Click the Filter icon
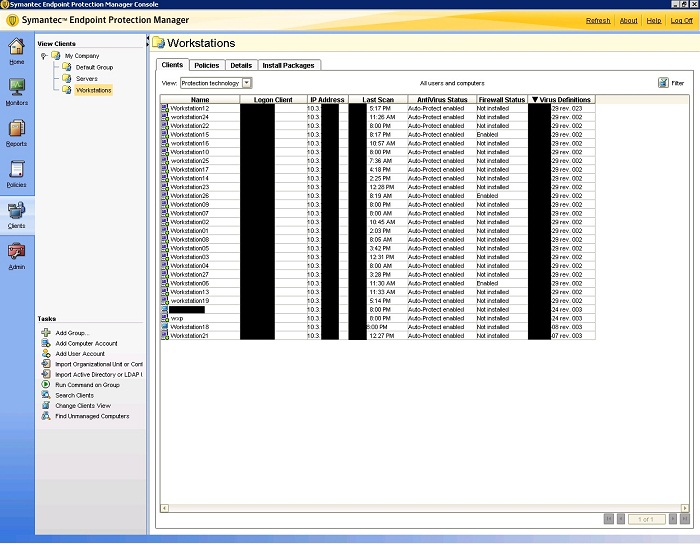This screenshot has width=700, height=544. tap(663, 83)
